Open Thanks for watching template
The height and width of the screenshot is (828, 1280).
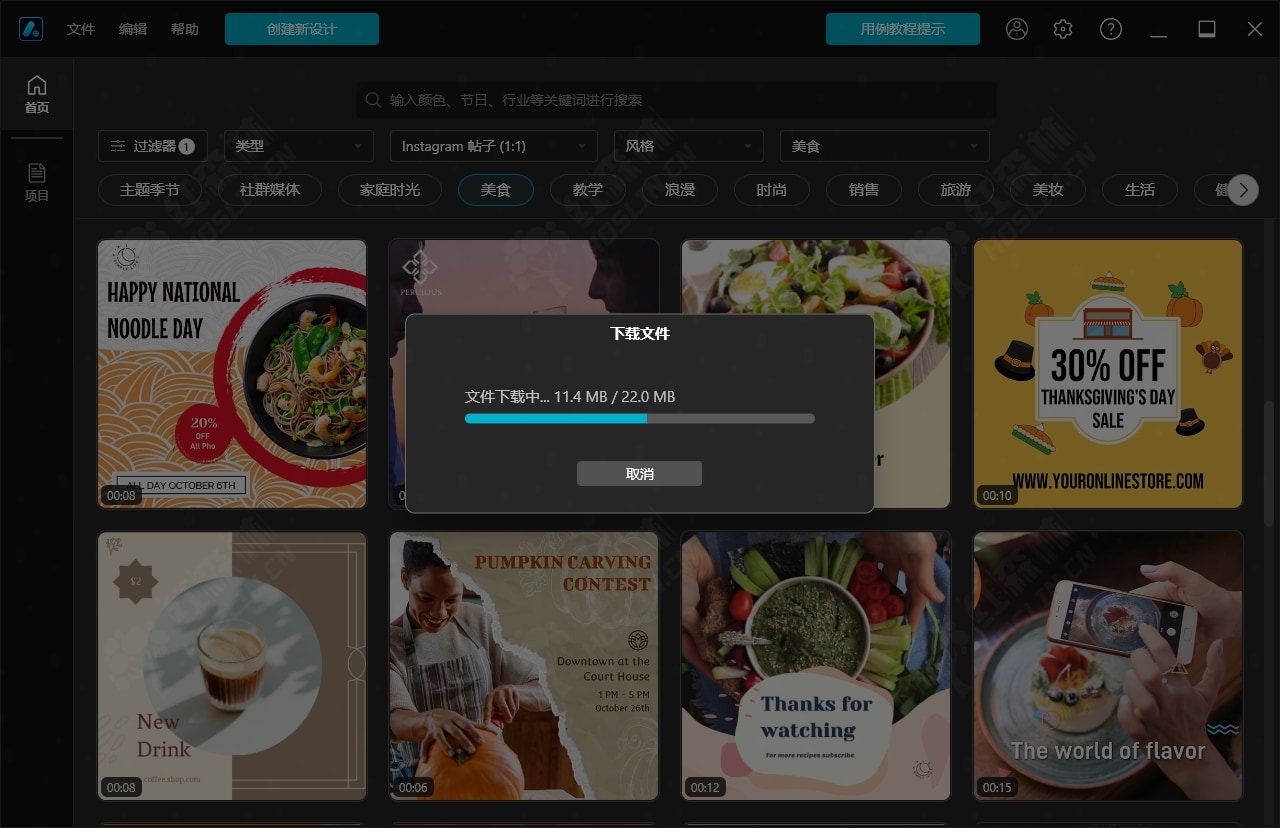(x=816, y=666)
